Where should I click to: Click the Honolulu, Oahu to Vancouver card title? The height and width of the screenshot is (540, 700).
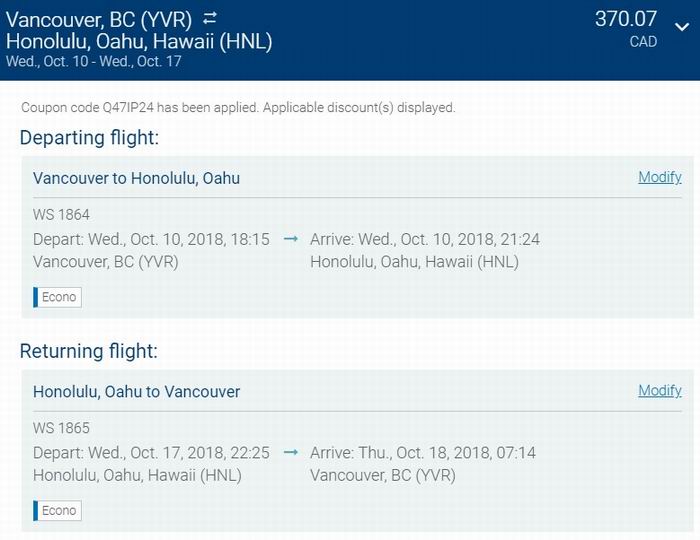click(136, 392)
